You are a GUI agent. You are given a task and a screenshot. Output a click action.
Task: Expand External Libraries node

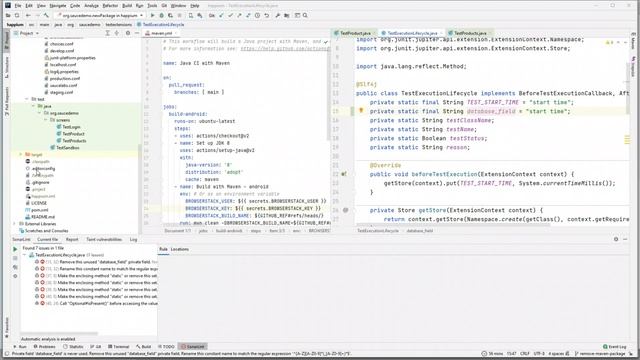click(x=15, y=224)
